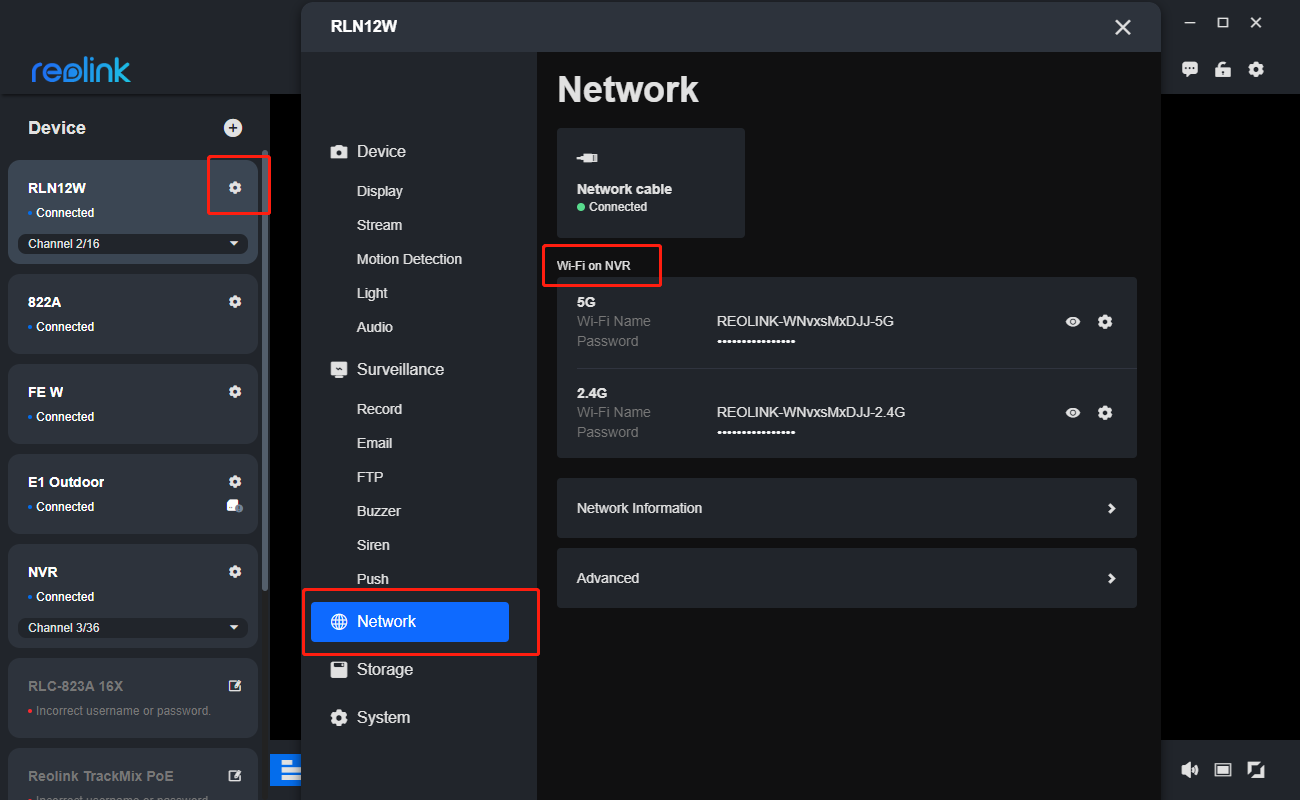Open the app settings gear in top bar
This screenshot has width=1300, height=800.
tap(1256, 69)
